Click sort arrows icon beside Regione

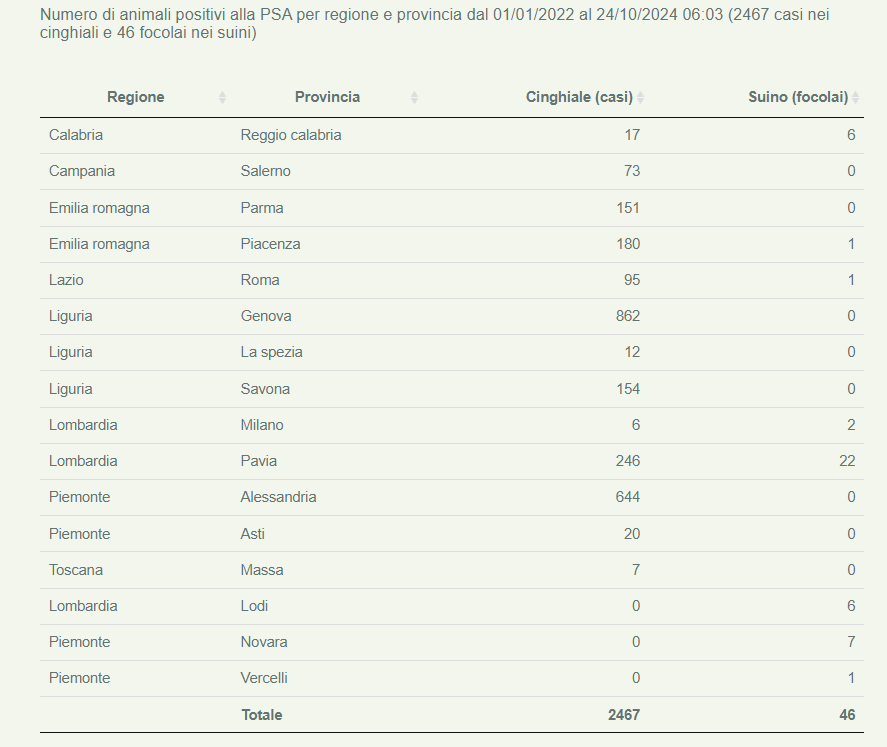point(222,98)
